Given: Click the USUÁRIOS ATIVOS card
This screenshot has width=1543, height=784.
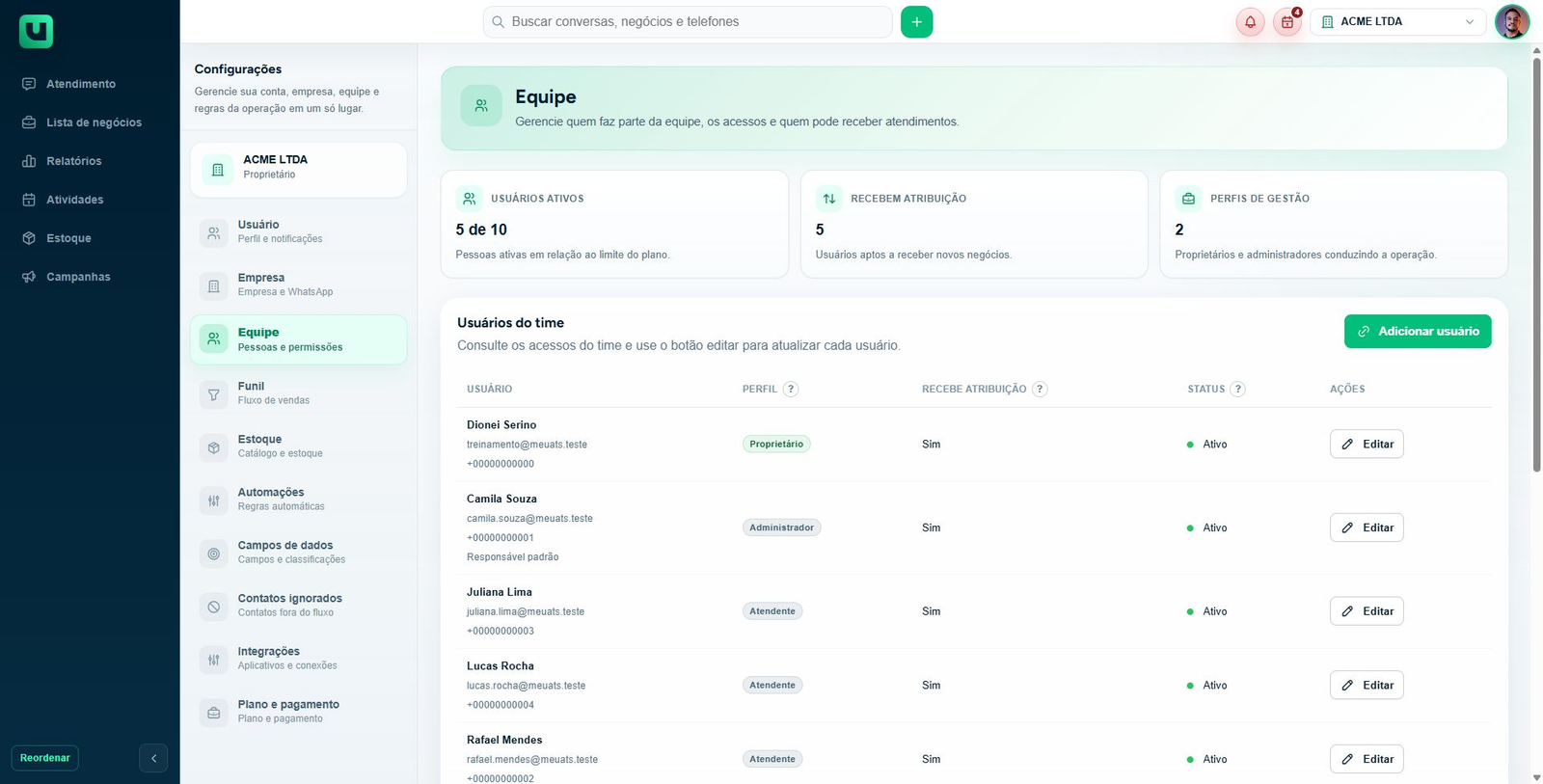Looking at the screenshot, I should (614, 225).
